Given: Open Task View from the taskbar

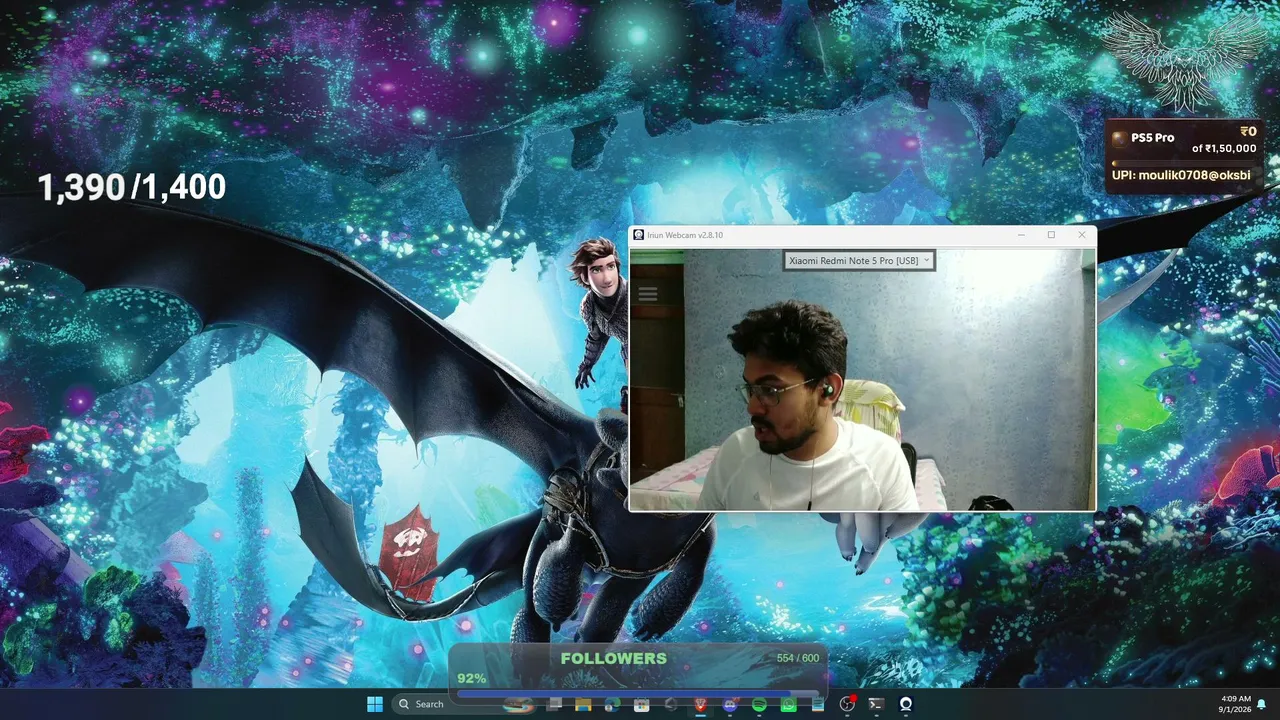Looking at the screenshot, I should [x=554, y=704].
